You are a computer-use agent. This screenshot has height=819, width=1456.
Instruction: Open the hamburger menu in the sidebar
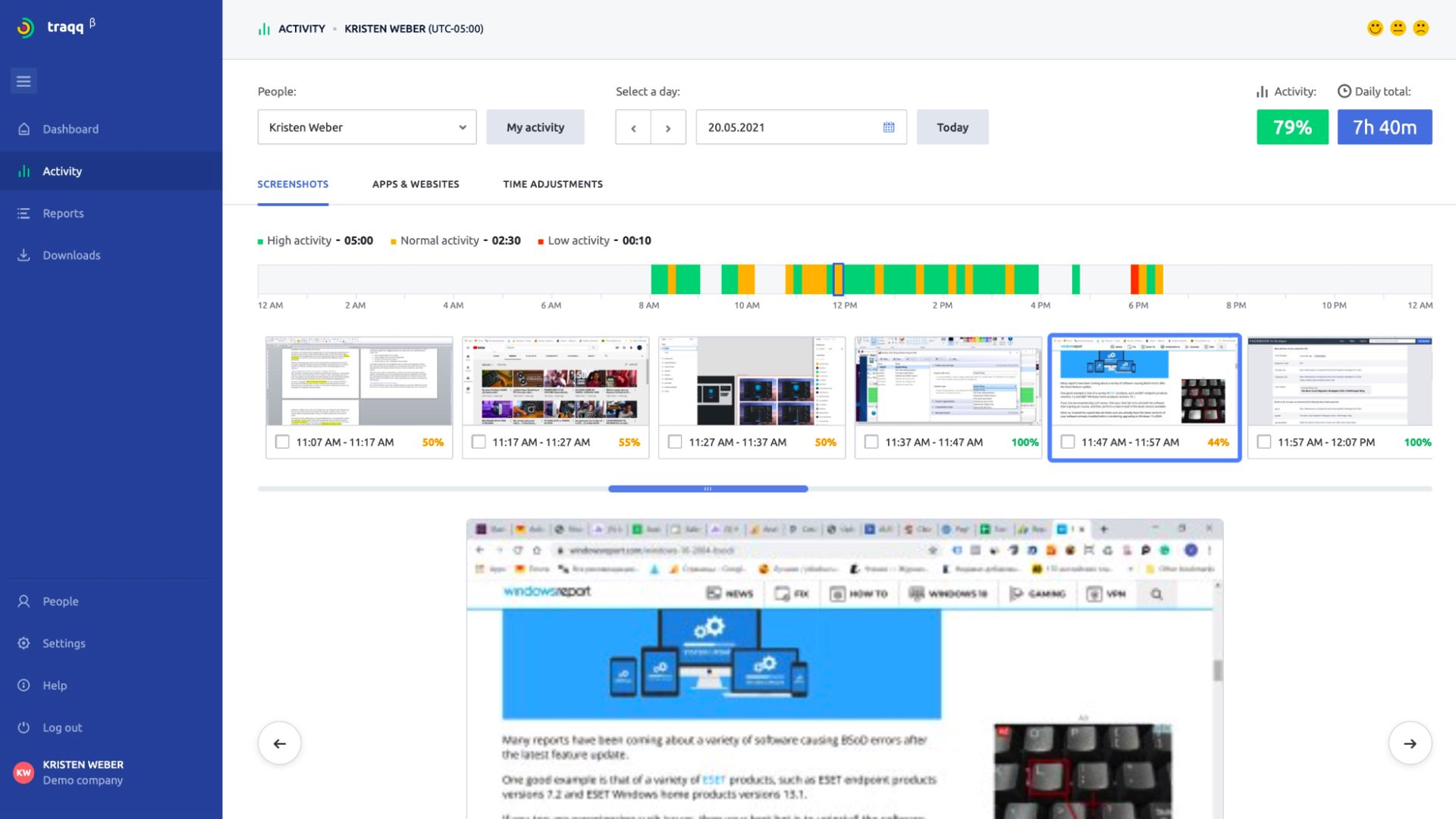click(24, 80)
